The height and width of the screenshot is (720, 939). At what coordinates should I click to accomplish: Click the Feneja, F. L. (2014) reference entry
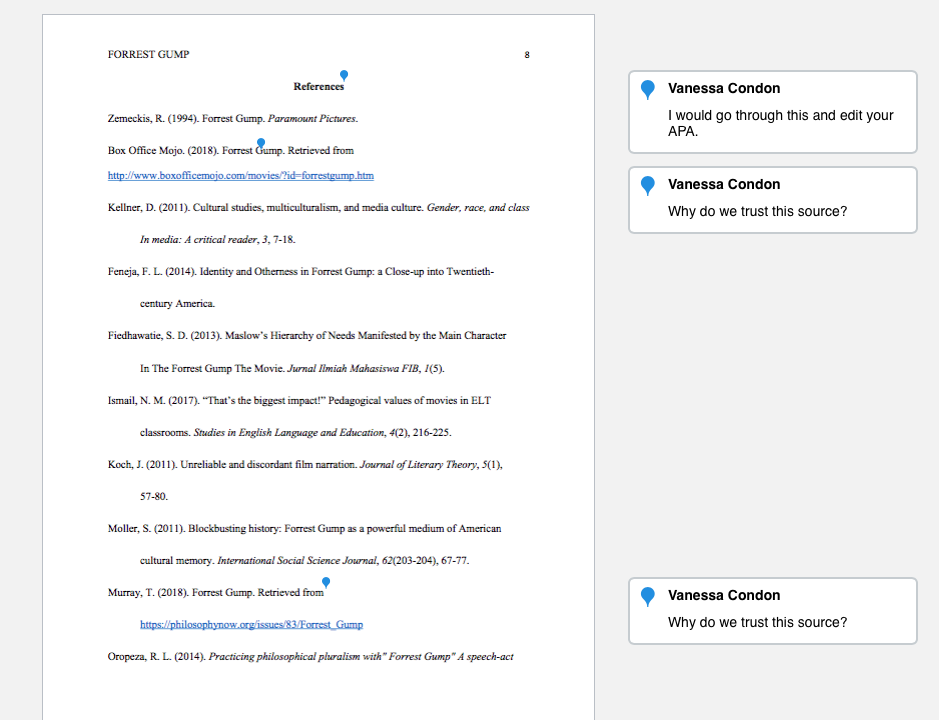(301, 288)
